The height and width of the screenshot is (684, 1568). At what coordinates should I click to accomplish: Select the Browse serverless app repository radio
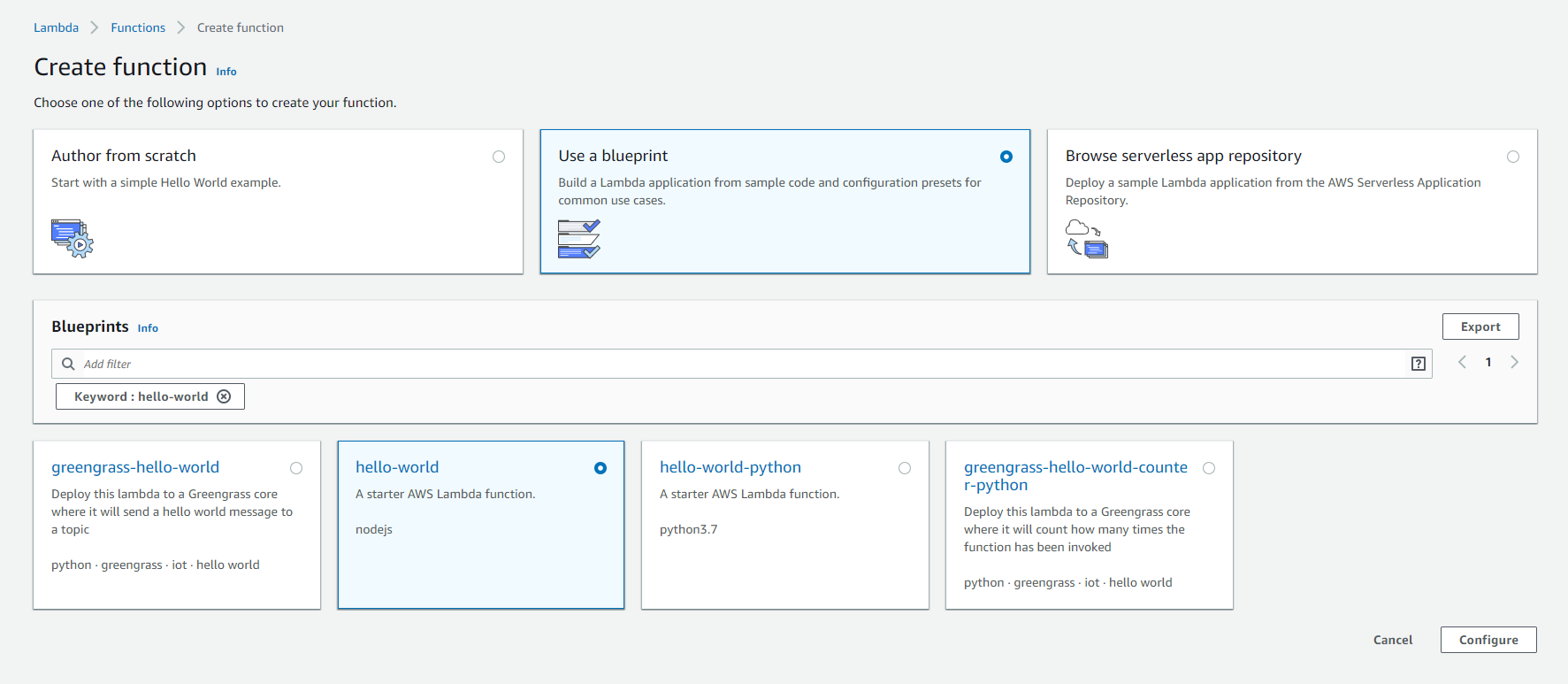click(1513, 157)
